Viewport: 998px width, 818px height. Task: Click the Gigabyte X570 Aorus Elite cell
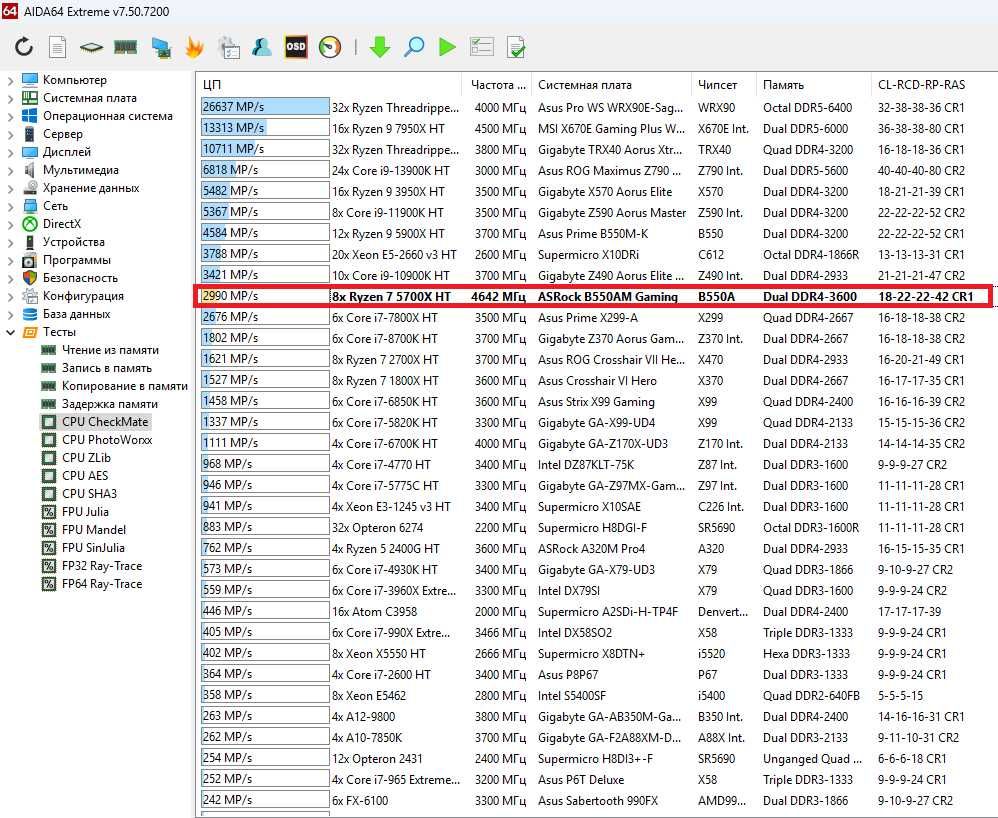point(605,192)
